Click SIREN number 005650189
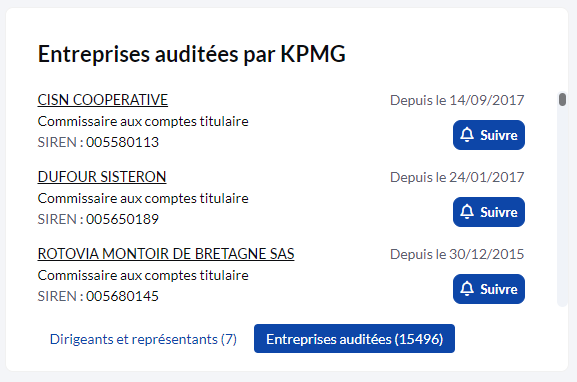 (122, 219)
